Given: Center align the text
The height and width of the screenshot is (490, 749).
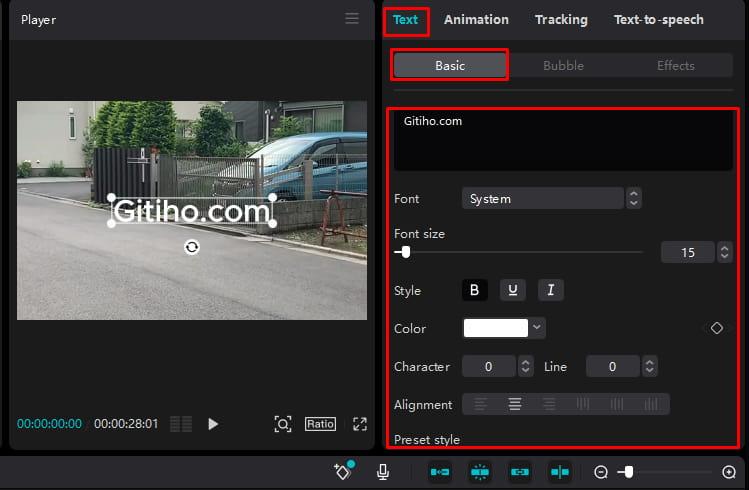Looking at the screenshot, I should pos(514,405).
